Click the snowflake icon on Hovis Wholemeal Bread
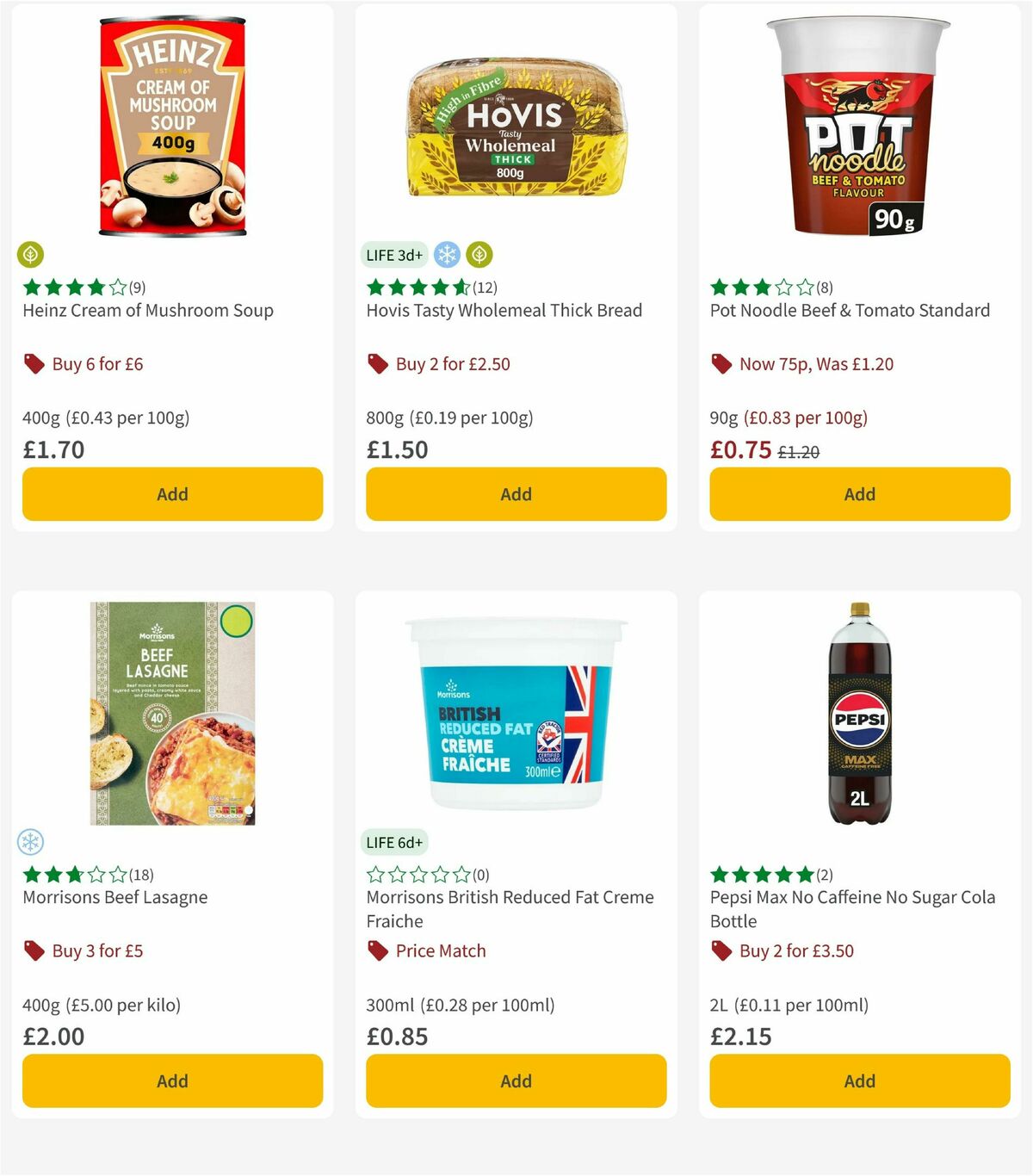The height and width of the screenshot is (1176, 1033). point(446,255)
